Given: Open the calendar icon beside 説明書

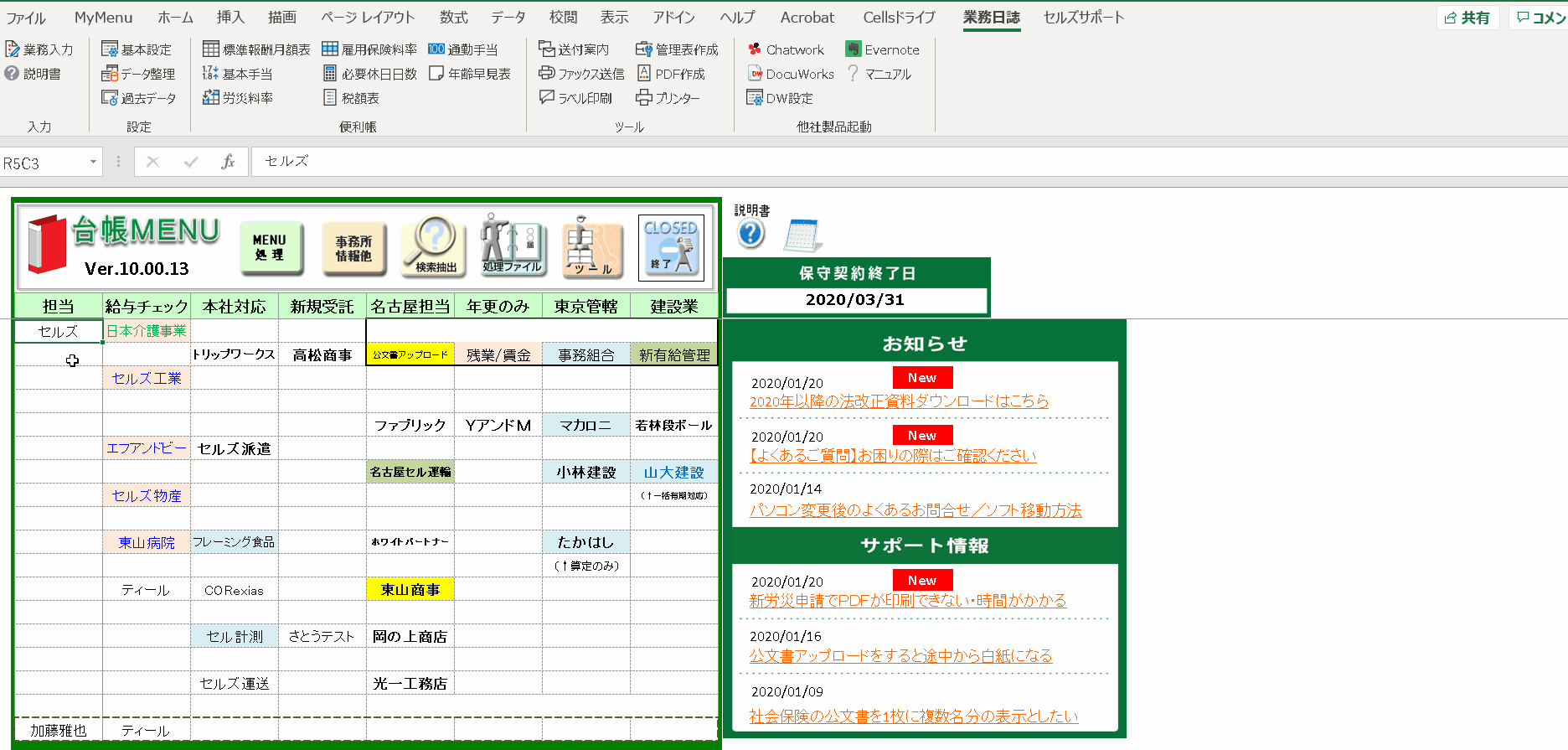Looking at the screenshot, I should tap(802, 235).
